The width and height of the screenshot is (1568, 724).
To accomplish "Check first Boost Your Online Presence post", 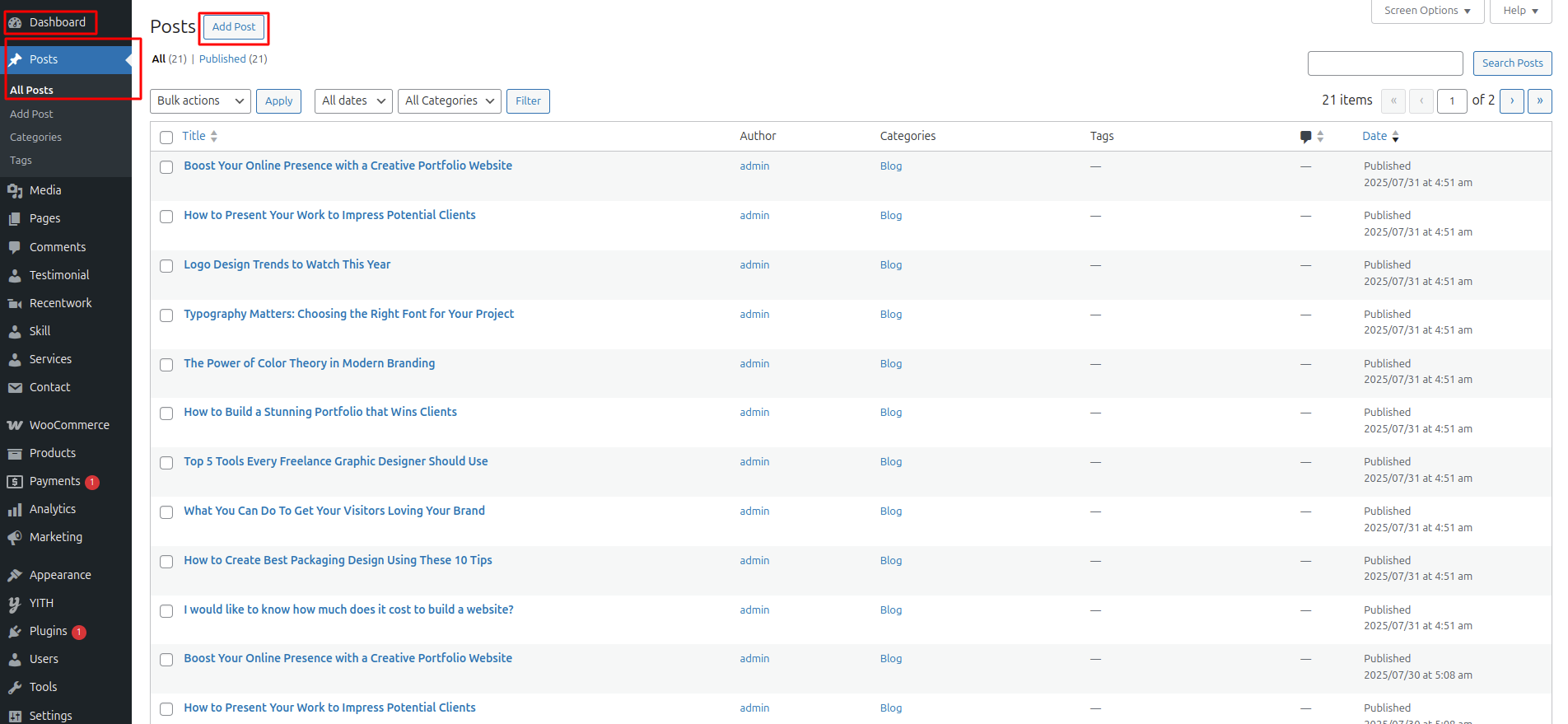I will pos(166,167).
